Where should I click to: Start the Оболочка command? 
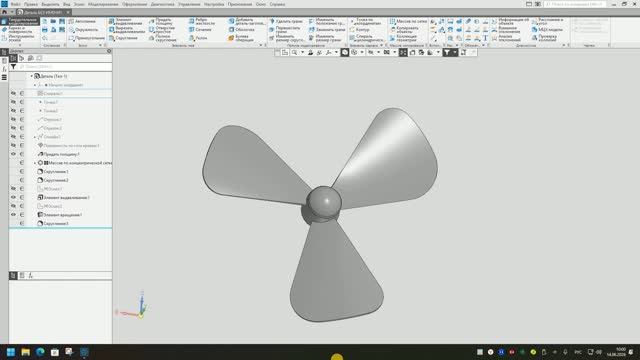click(x=241, y=30)
